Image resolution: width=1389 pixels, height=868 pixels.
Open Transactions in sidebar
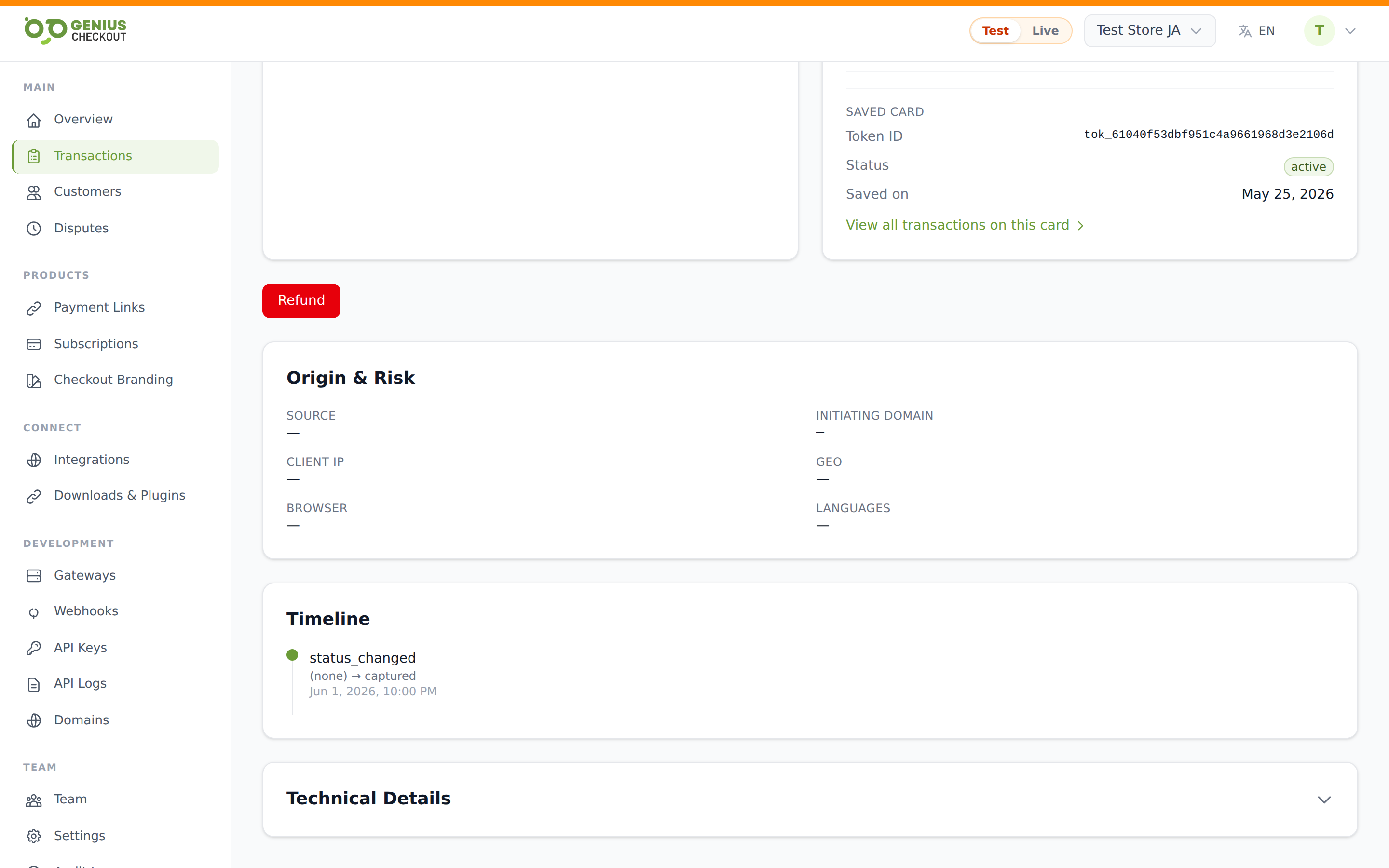click(115, 156)
